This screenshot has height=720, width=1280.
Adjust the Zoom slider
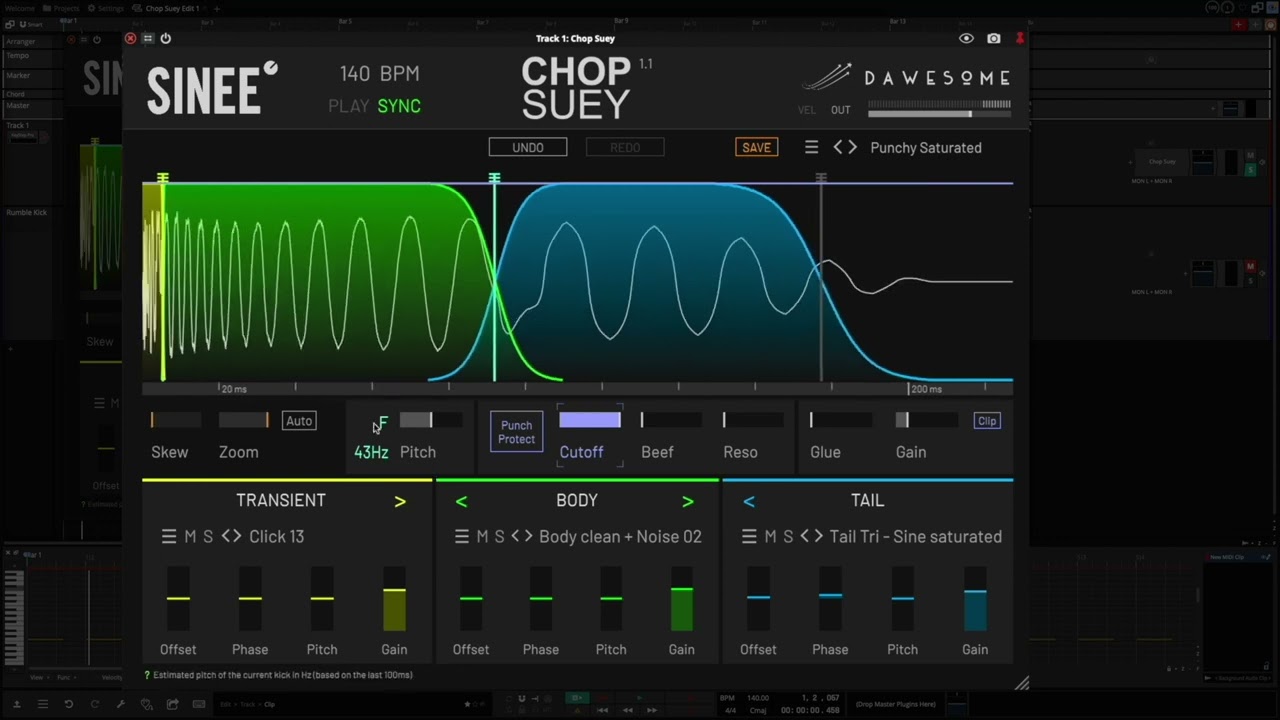(244, 420)
